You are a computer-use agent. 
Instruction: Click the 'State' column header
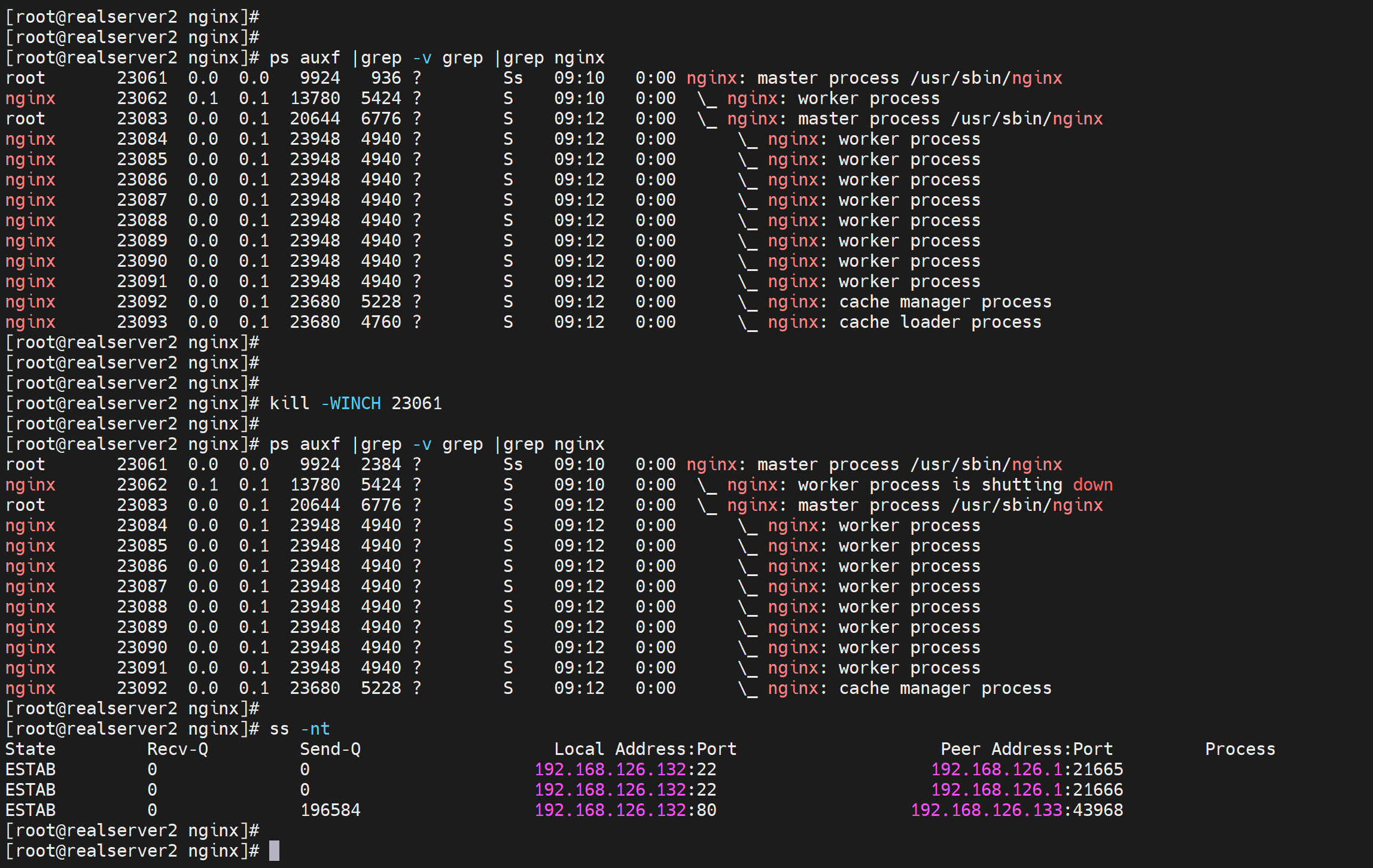click(30, 749)
